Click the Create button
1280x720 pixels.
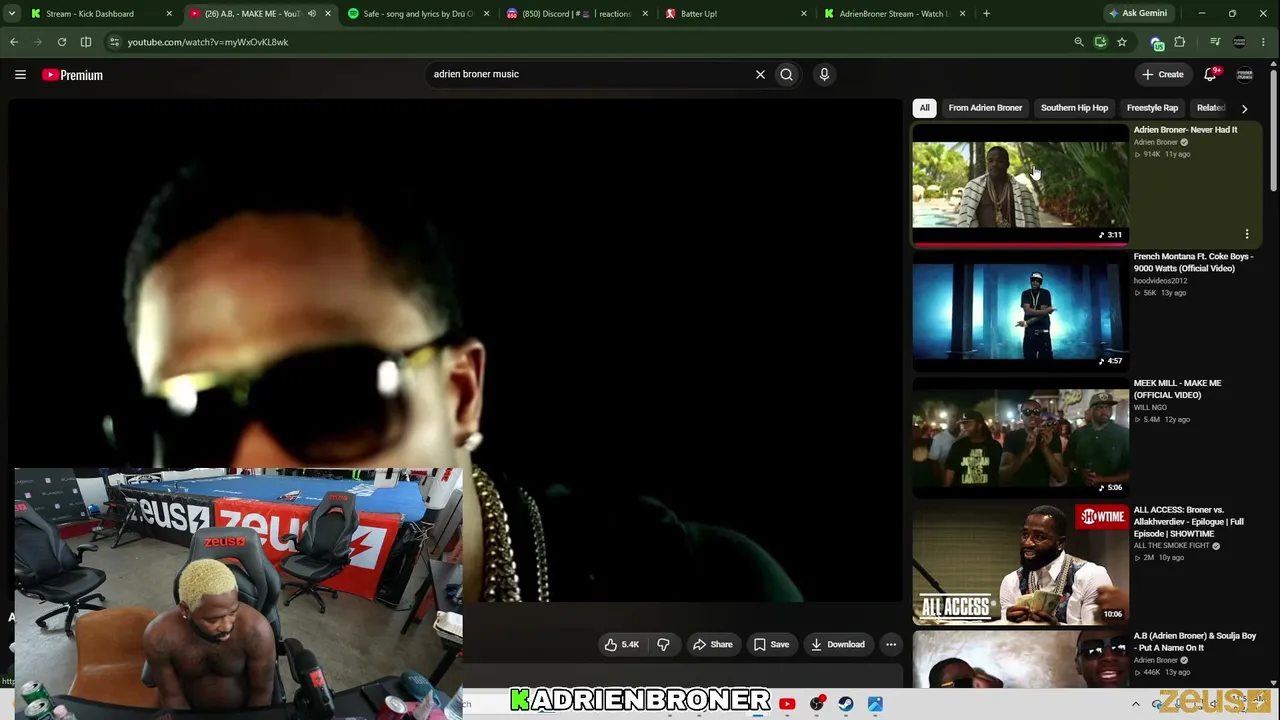pos(1163,74)
